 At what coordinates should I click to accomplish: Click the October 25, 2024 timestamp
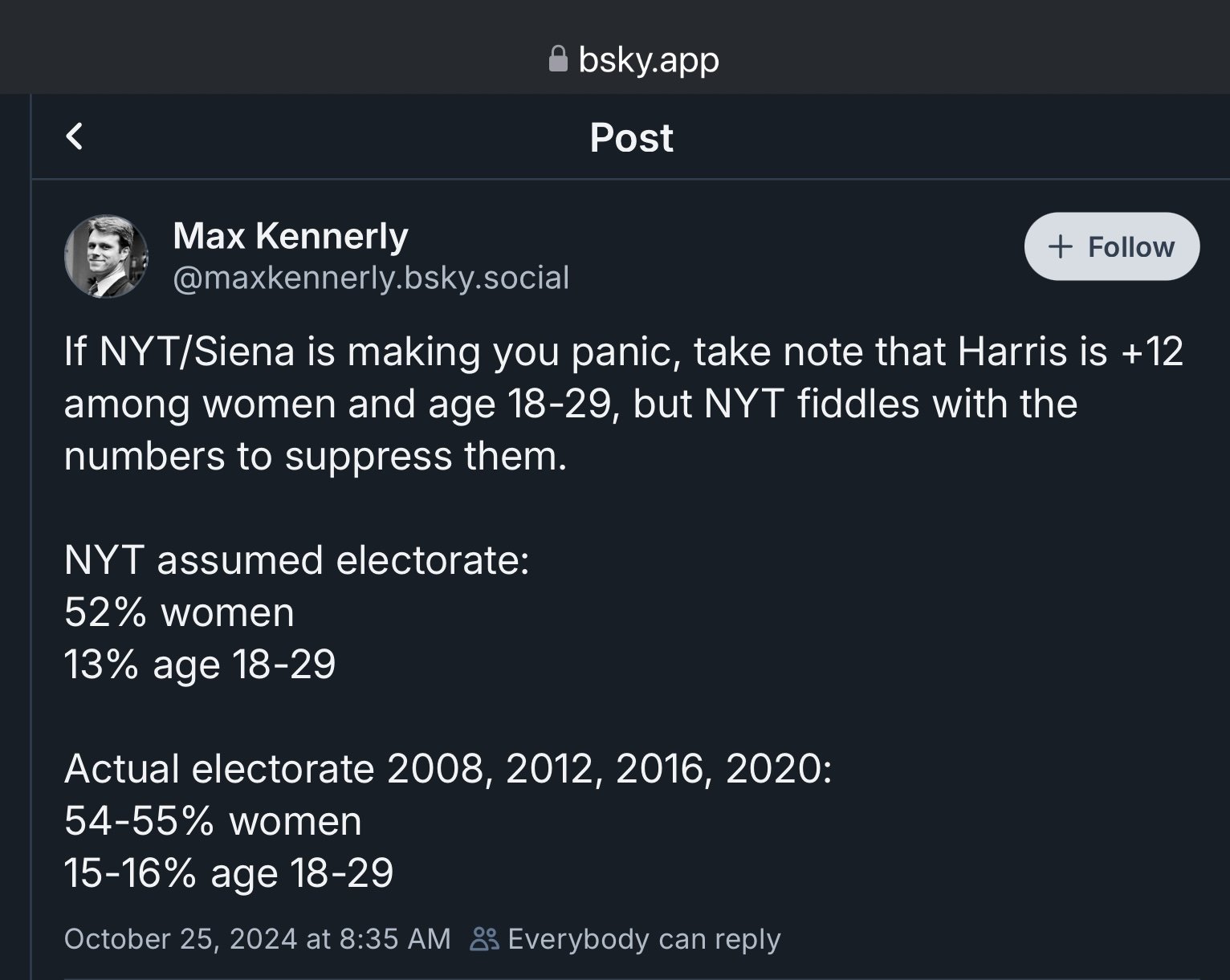[x=257, y=938]
